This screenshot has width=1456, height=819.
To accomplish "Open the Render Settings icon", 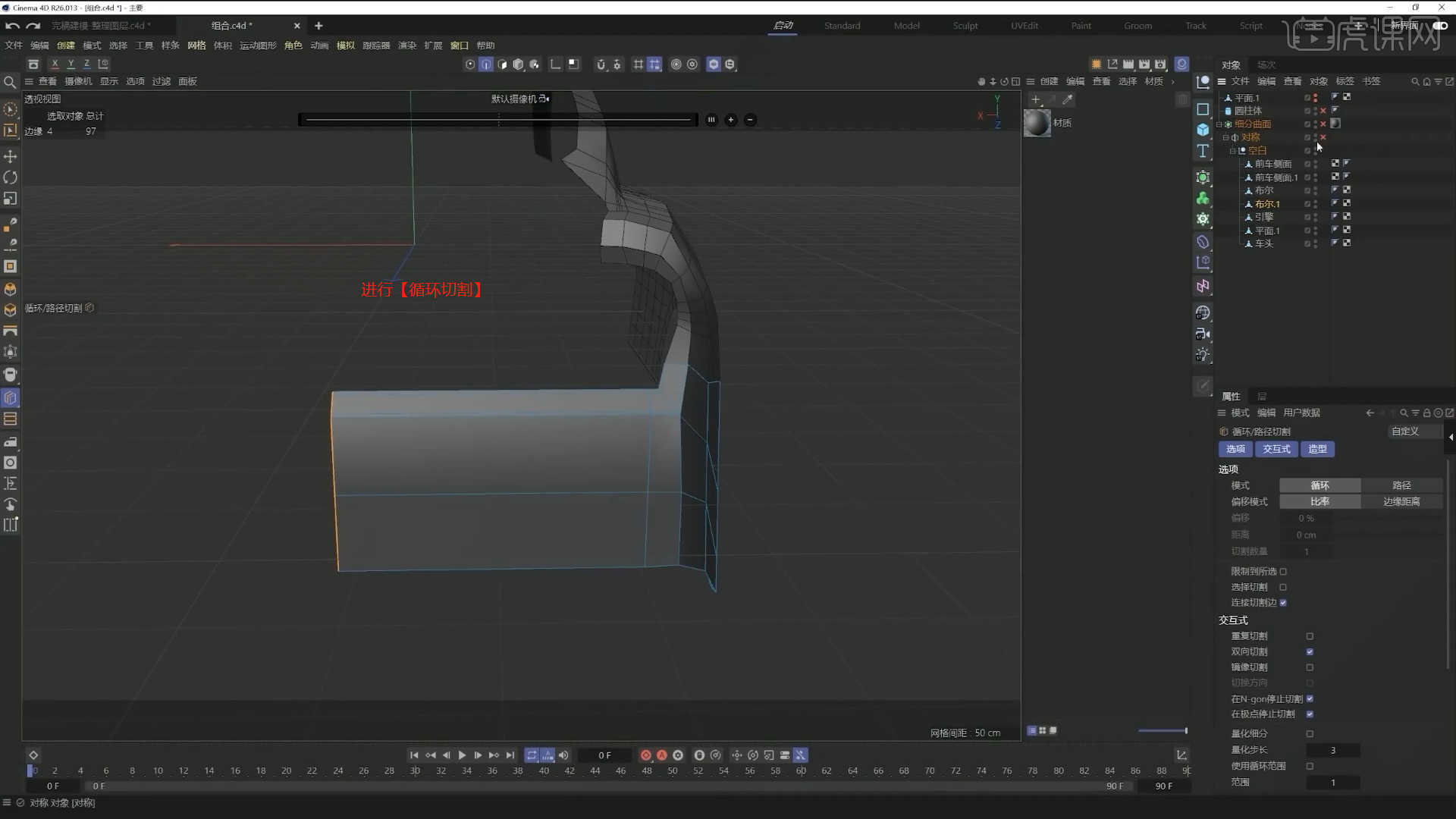I will tap(1160, 64).
